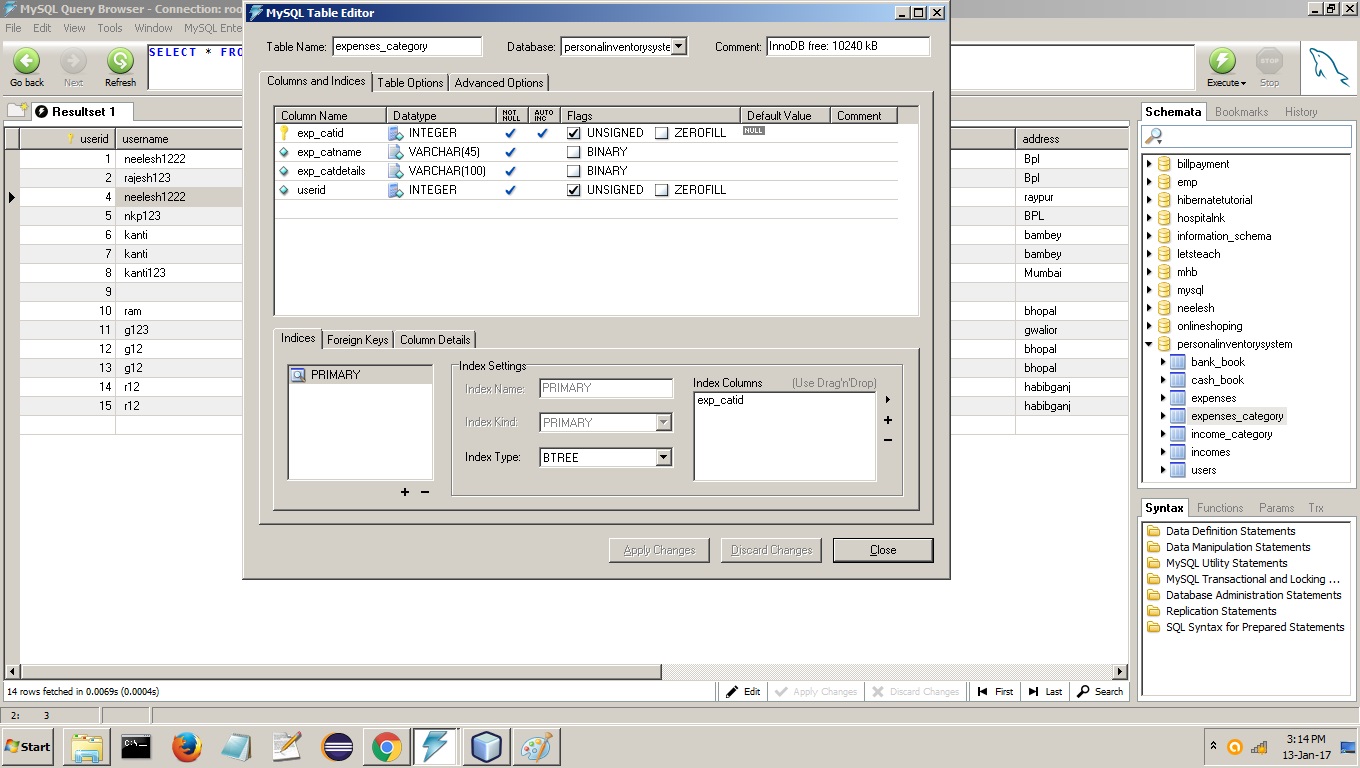This screenshot has height=768, width=1360.
Task: Click the Close button in Table Editor
Action: [x=883, y=550]
